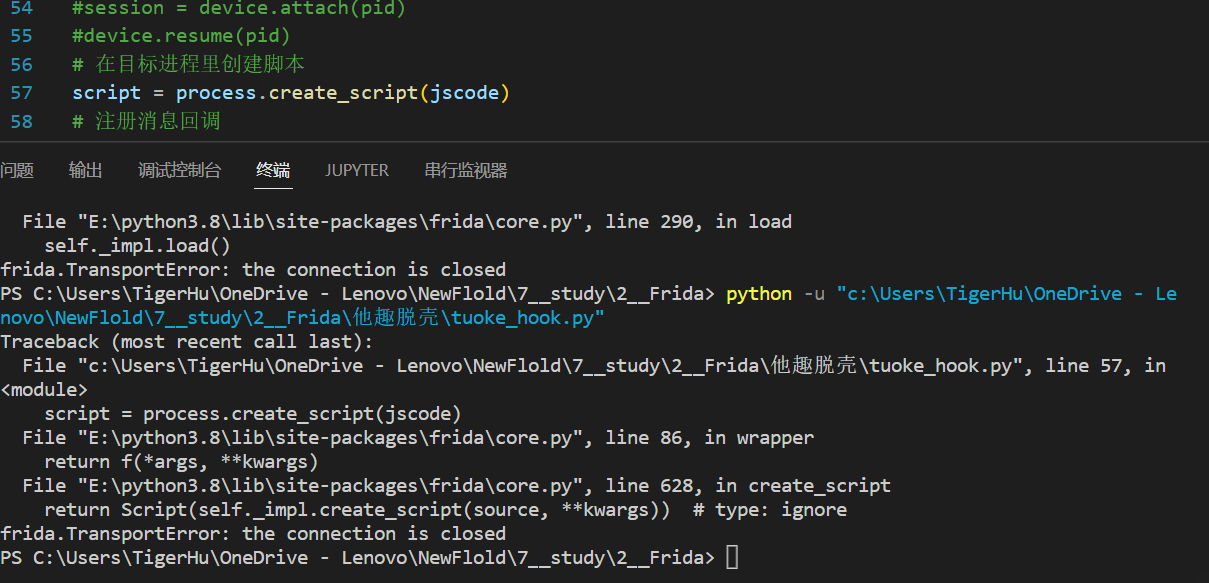Click line number 57 in gutter
This screenshot has width=1209, height=583.
click(x=21, y=93)
